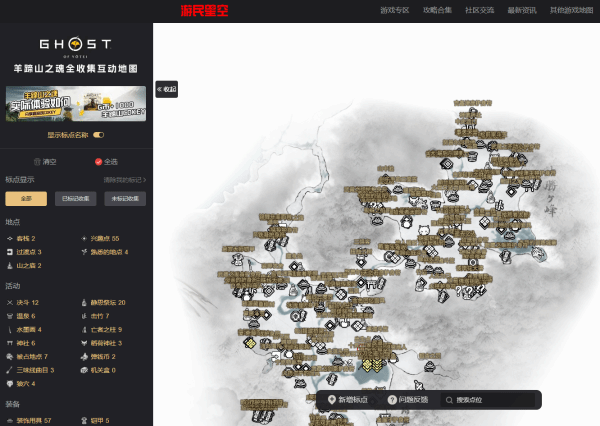Toggle the 亡者之柱 9 category icon

pyautogui.click(x=85, y=329)
